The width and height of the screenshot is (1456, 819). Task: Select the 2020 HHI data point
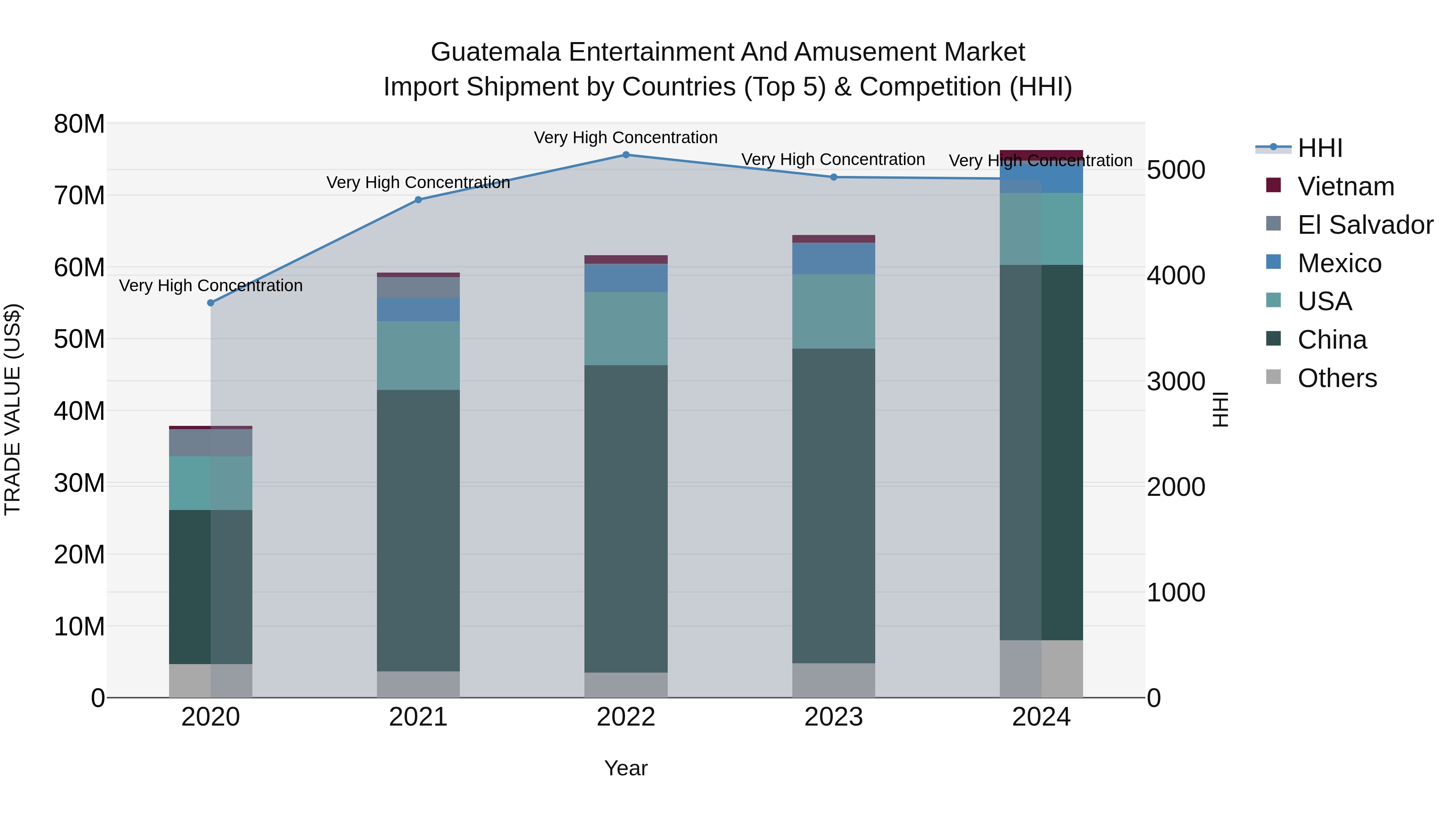coord(211,303)
